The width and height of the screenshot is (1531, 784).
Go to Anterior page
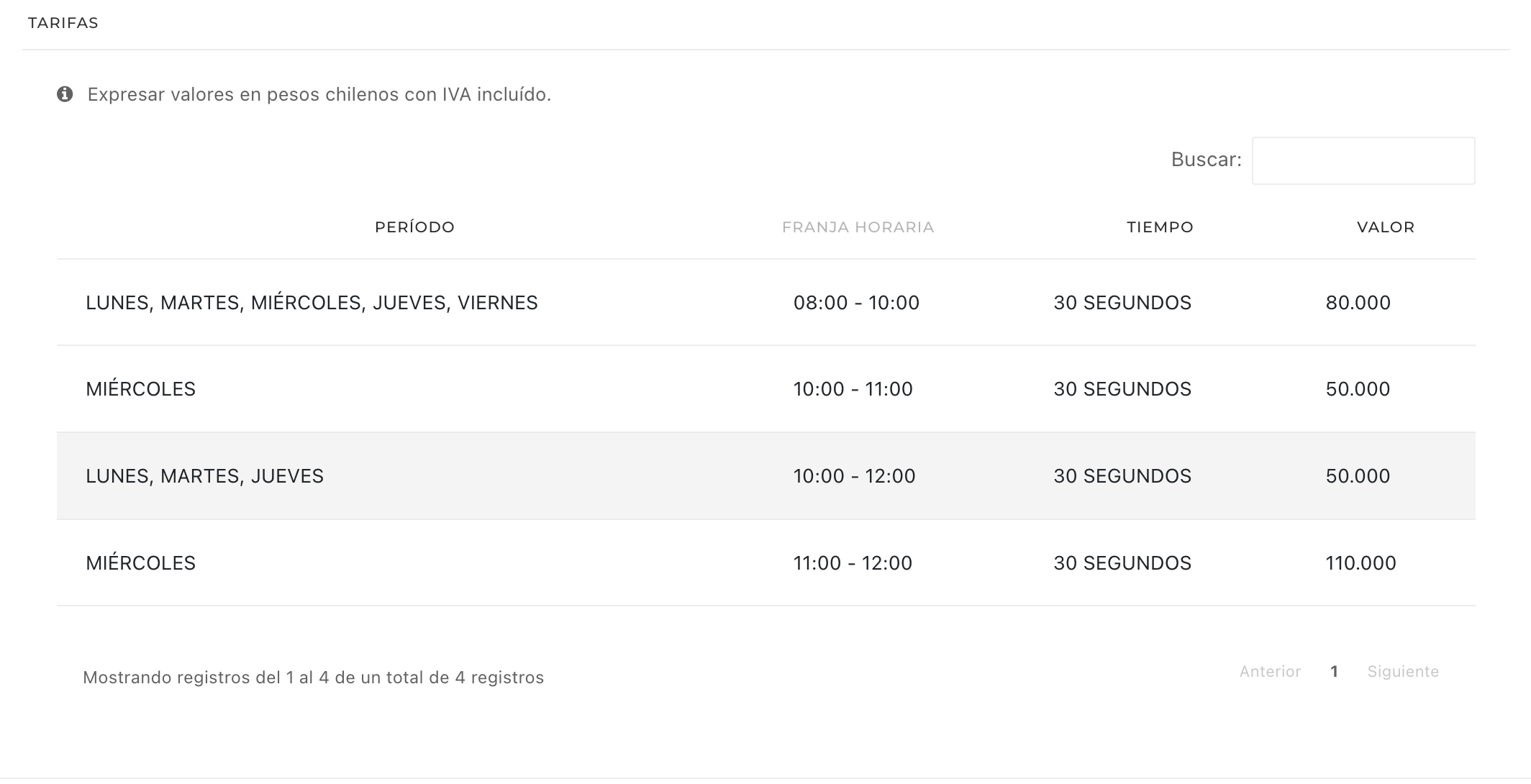1270,672
